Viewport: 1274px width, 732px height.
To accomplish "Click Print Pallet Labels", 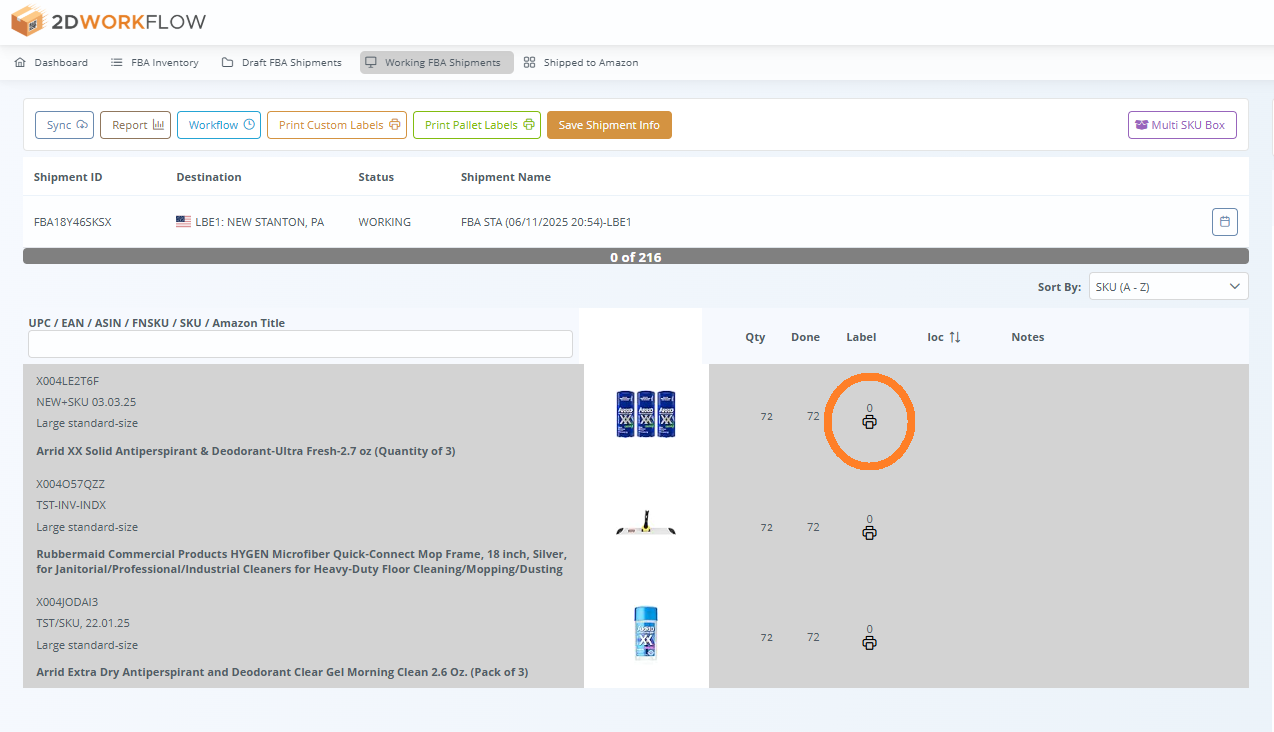I will click(476, 125).
